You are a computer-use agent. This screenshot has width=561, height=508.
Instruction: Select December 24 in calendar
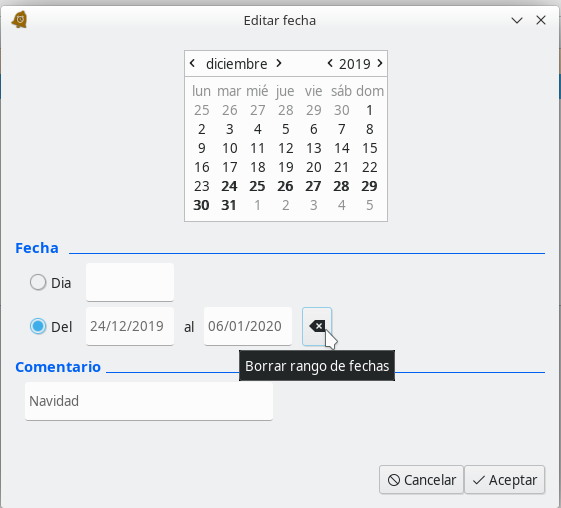pyautogui.click(x=229, y=186)
